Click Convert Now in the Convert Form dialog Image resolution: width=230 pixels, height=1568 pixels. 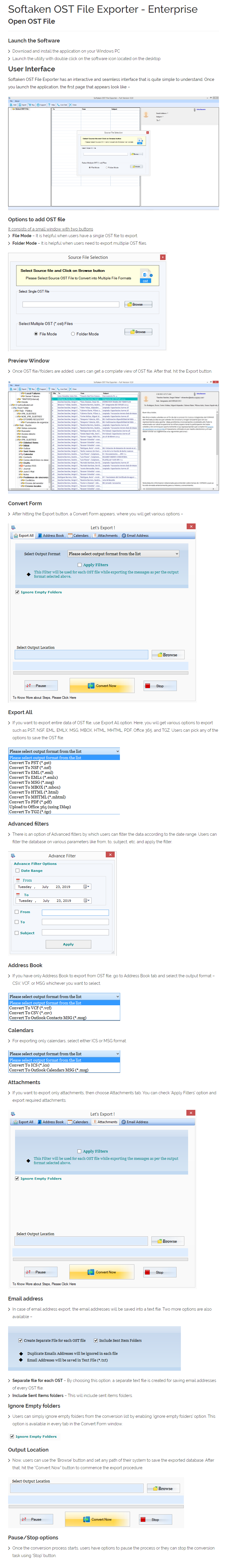coord(102,685)
